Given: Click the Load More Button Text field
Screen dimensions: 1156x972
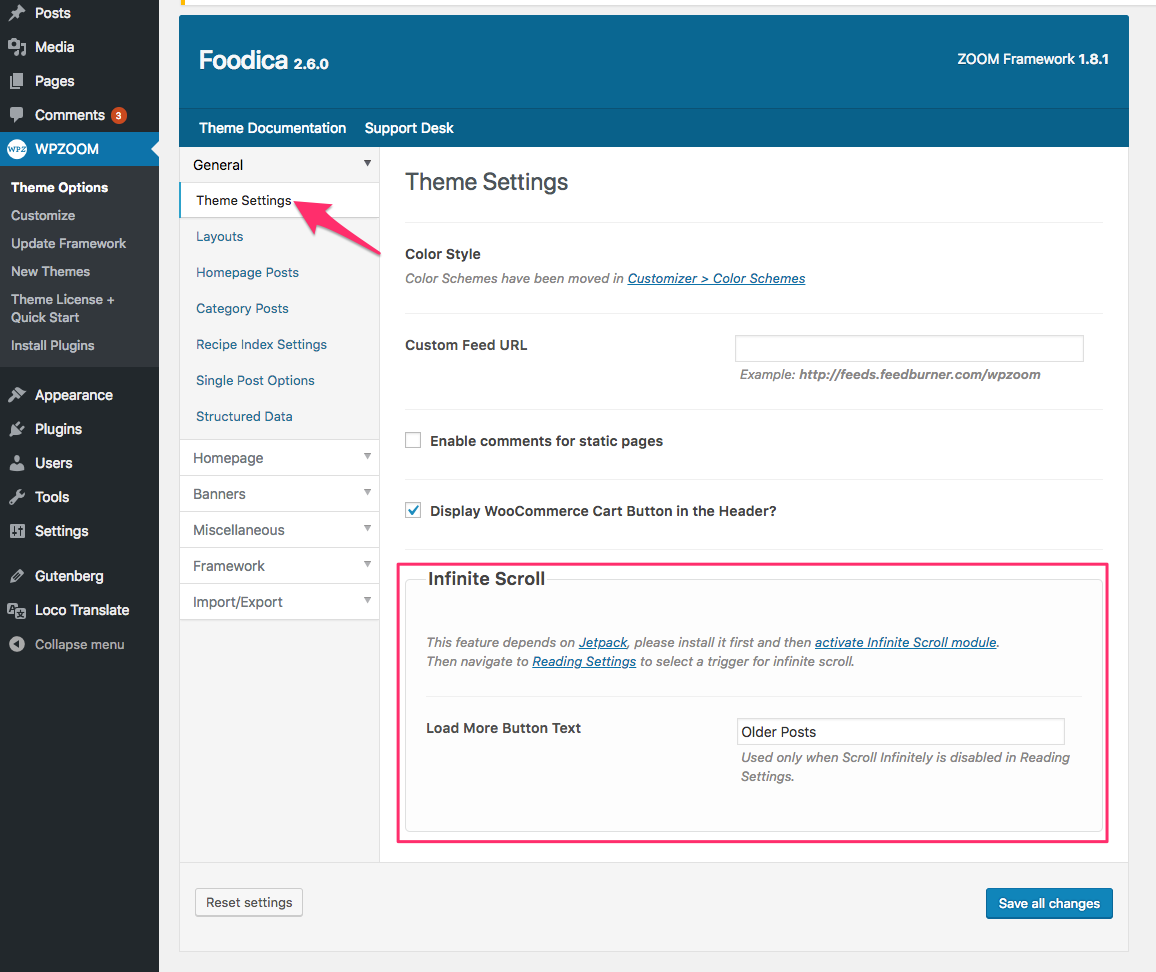Looking at the screenshot, I should click(900, 732).
